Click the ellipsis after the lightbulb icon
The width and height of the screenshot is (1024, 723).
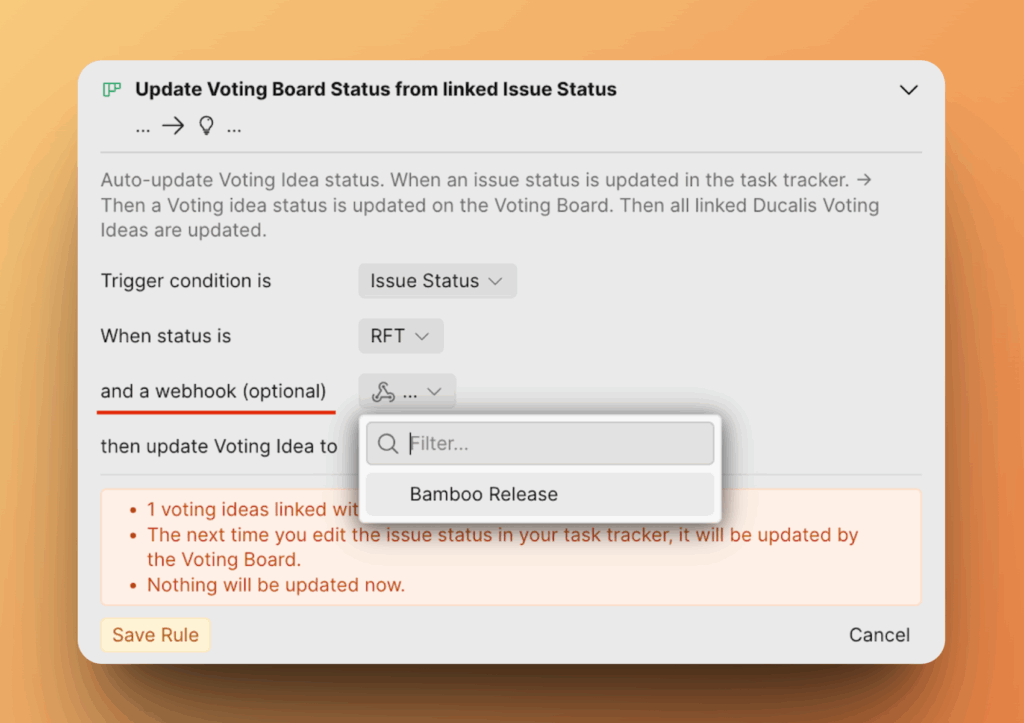pos(234,128)
